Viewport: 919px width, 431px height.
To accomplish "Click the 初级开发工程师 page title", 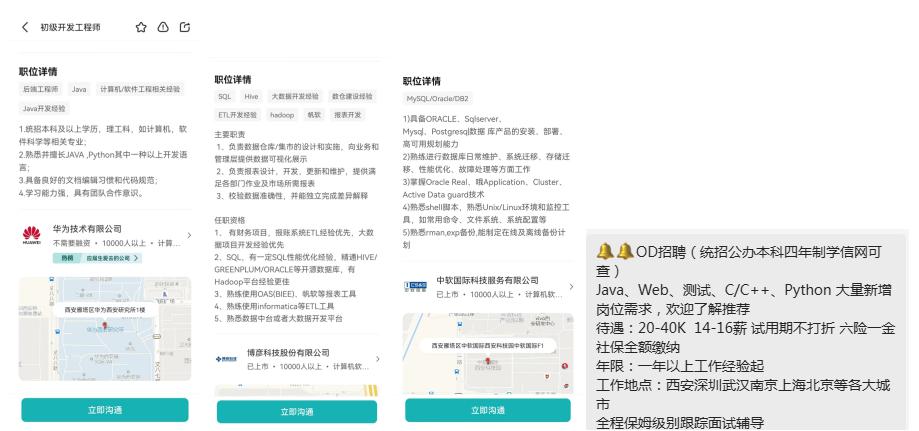I will pyautogui.click(x=70, y=28).
